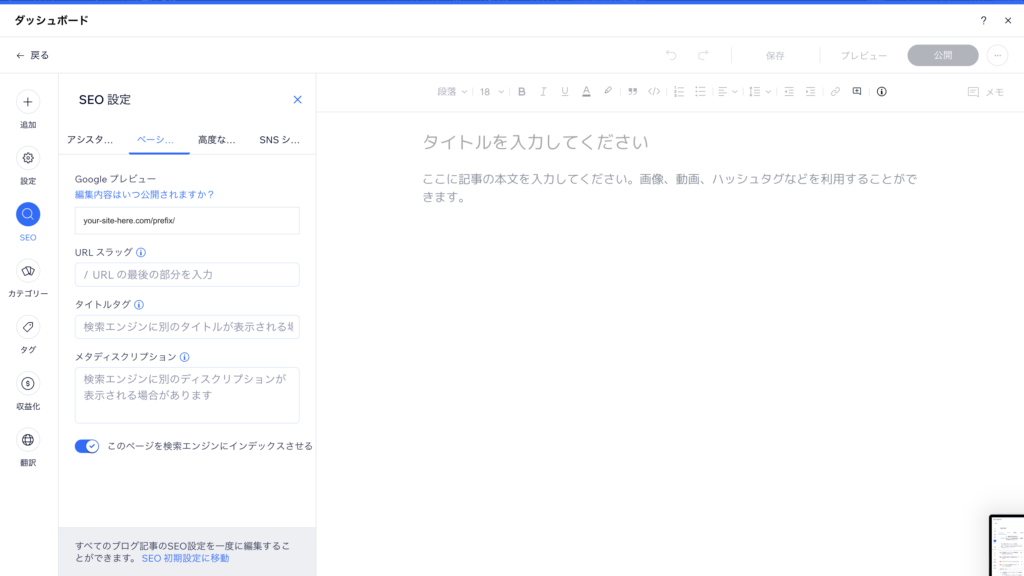Viewport: 1024px width, 576px height.
Task: Click the add comment box icon in toolbar
Action: coord(857,91)
